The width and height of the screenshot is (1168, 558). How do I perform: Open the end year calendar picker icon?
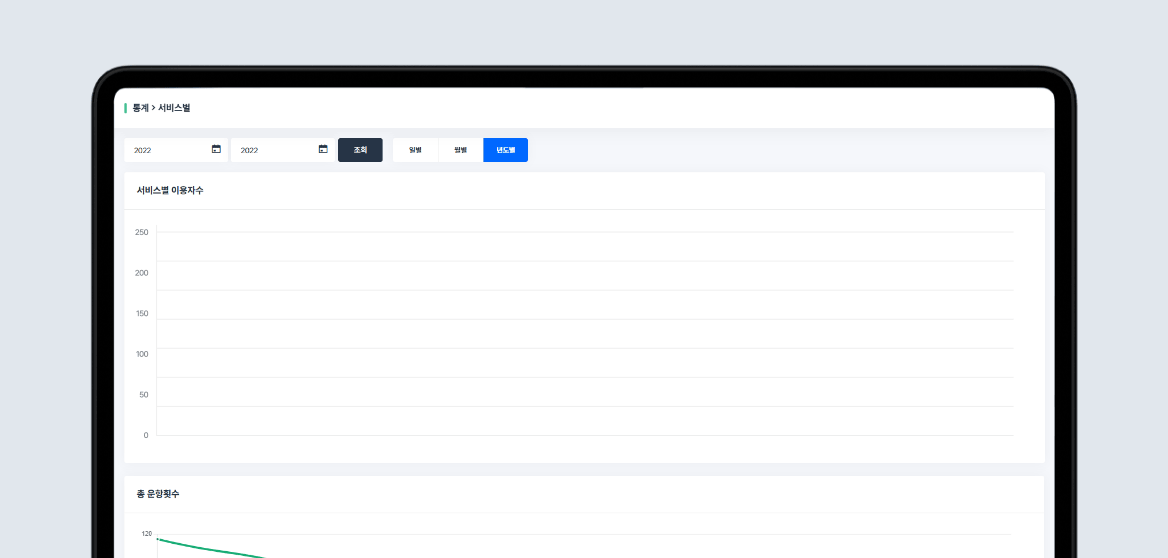(x=323, y=149)
